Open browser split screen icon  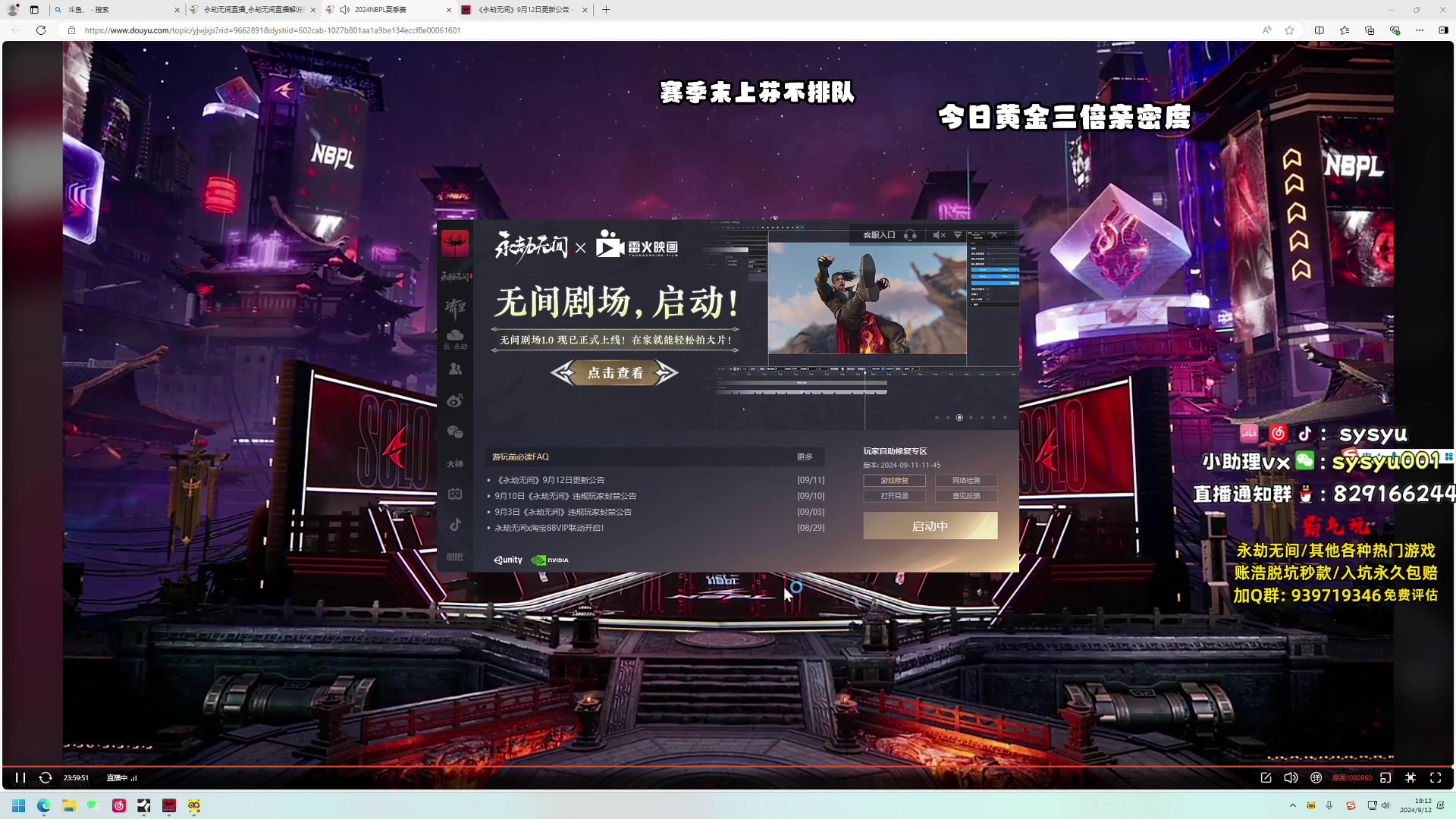coord(1319,30)
